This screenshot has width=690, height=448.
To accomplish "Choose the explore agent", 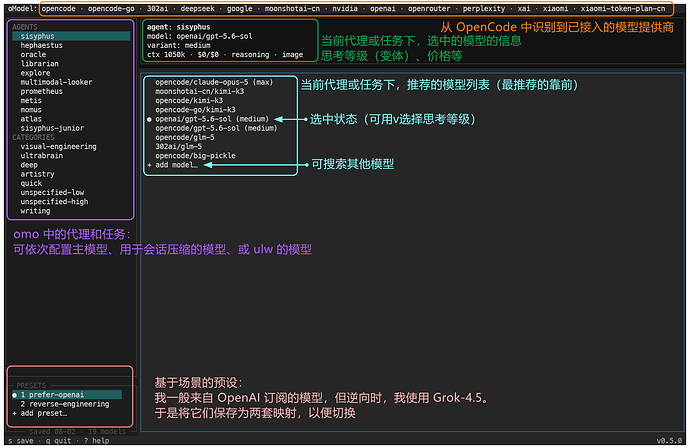I will pos(35,73).
